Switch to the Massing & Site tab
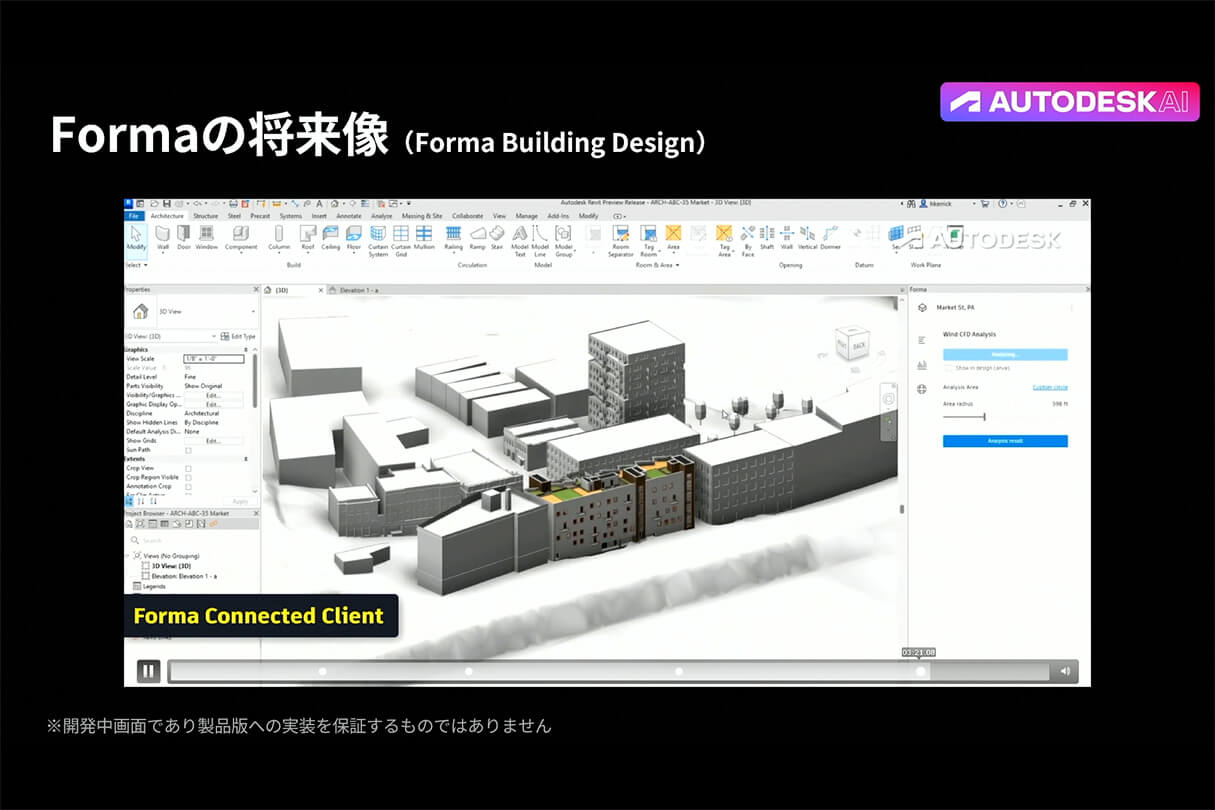The height and width of the screenshot is (810, 1215). pos(421,216)
